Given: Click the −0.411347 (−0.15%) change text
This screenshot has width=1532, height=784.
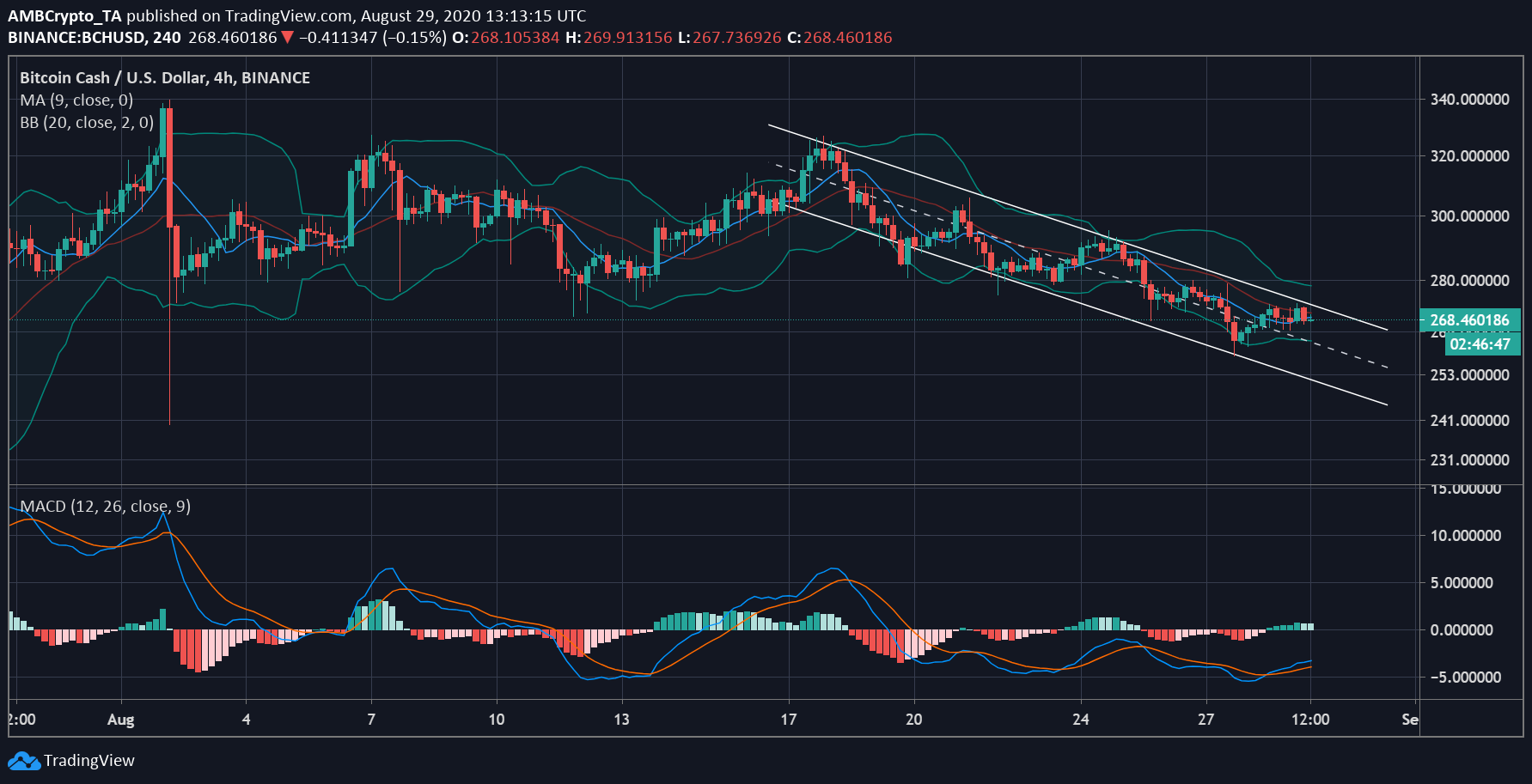Looking at the screenshot, I should click(373, 38).
